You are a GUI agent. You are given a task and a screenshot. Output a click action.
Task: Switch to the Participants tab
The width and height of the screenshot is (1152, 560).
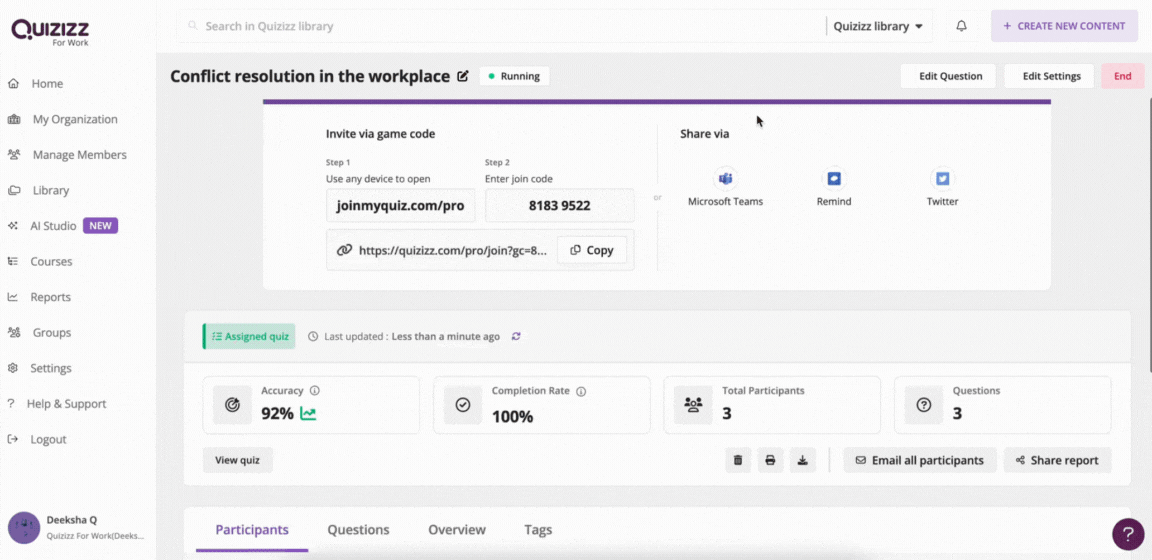252,530
